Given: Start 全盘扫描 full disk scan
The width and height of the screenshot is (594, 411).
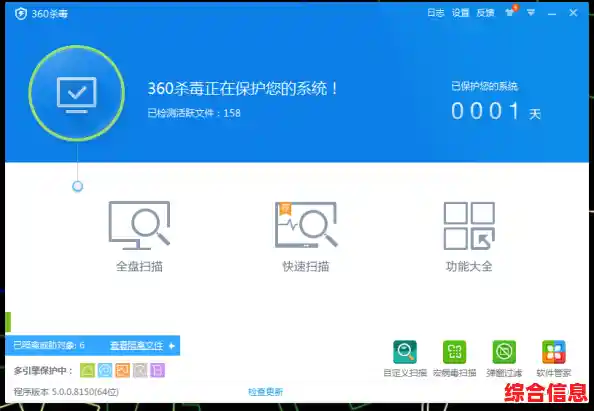Looking at the screenshot, I should pos(139,225).
